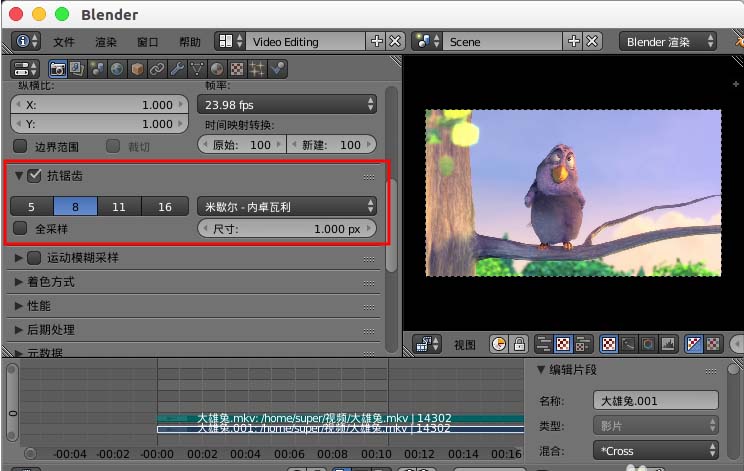This screenshot has height=471, width=744.
Task: Enable the 运动模糊采样 checkbox
Action: click(x=34, y=258)
